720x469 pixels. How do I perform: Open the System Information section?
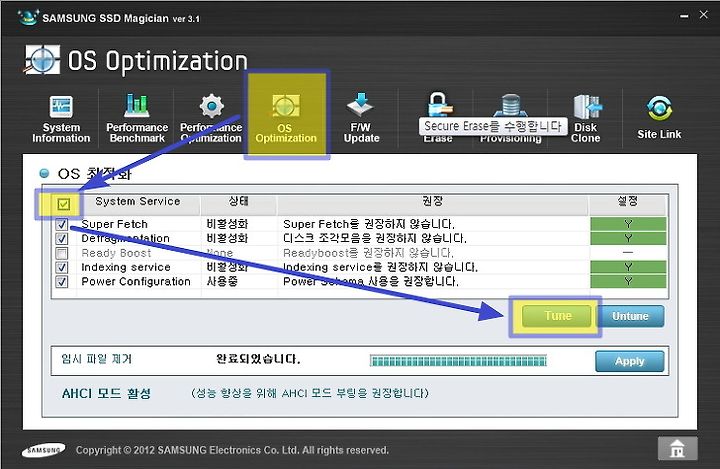coord(61,119)
